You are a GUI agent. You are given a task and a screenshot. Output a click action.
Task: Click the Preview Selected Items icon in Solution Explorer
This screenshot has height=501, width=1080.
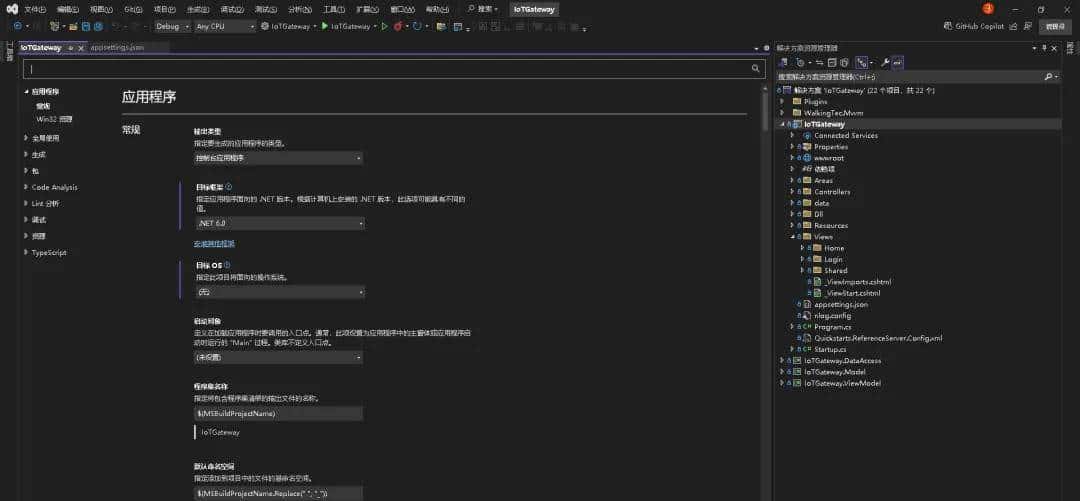click(897, 63)
